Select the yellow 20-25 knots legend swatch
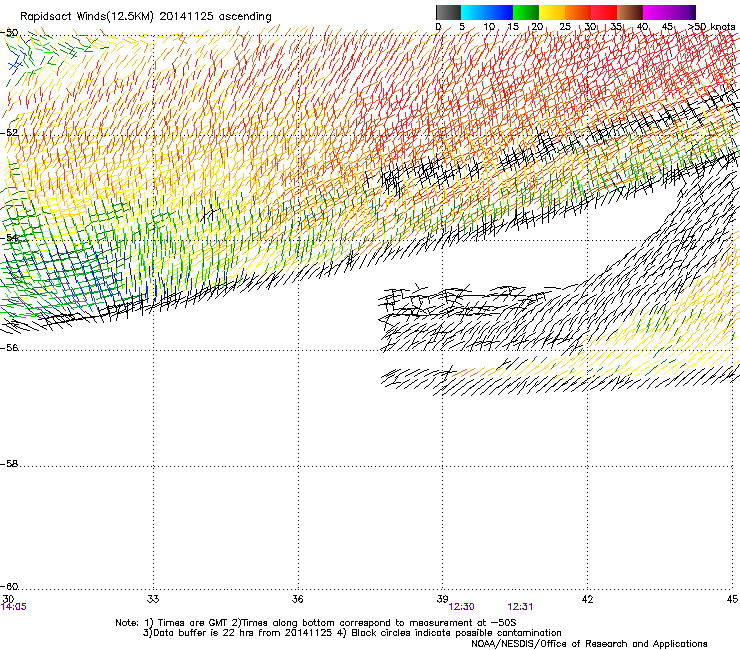The image size is (740, 650). click(x=552, y=12)
